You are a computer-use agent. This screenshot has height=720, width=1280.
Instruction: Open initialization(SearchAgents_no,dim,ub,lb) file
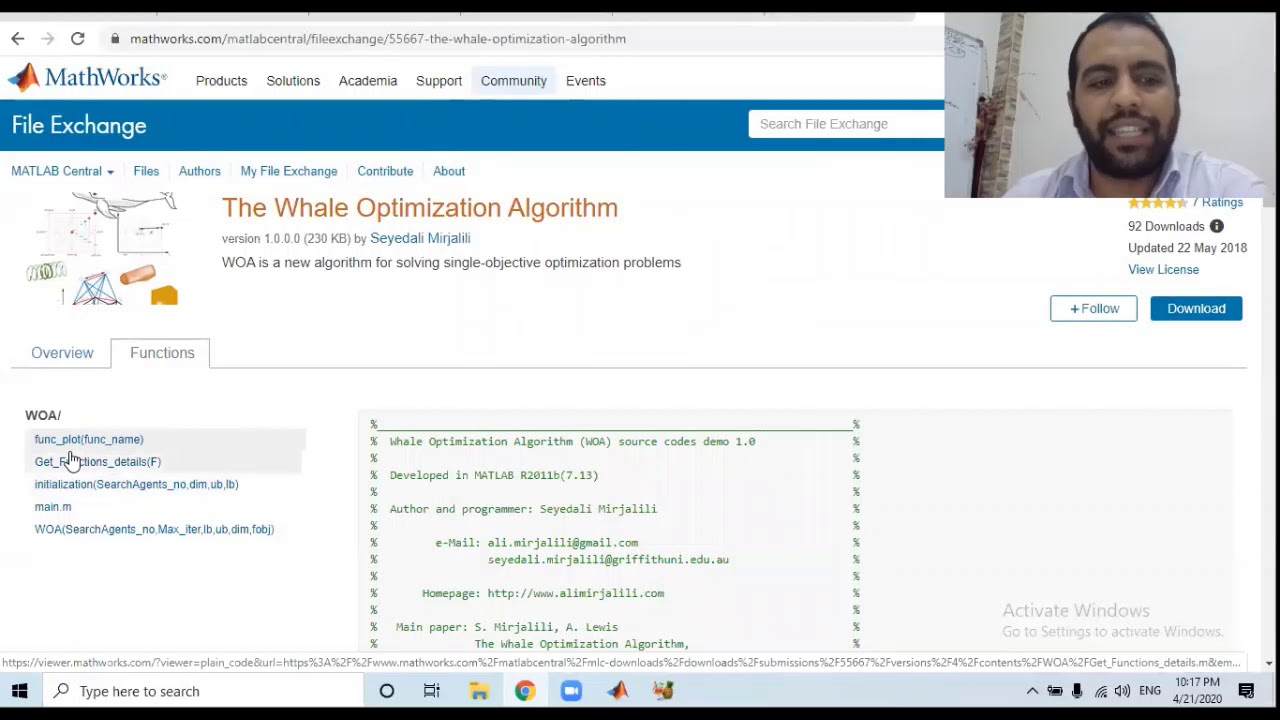click(x=136, y=484)
